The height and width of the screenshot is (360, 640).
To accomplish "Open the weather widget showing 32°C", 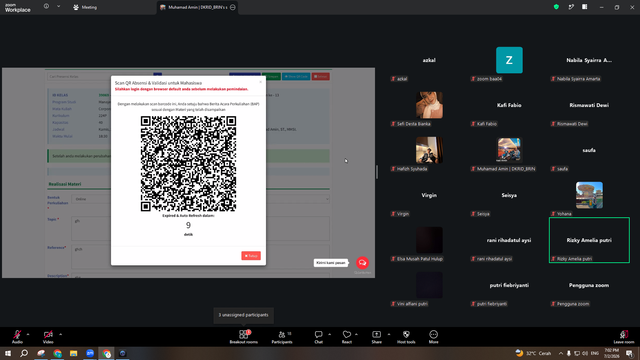I will click(533, 353).
